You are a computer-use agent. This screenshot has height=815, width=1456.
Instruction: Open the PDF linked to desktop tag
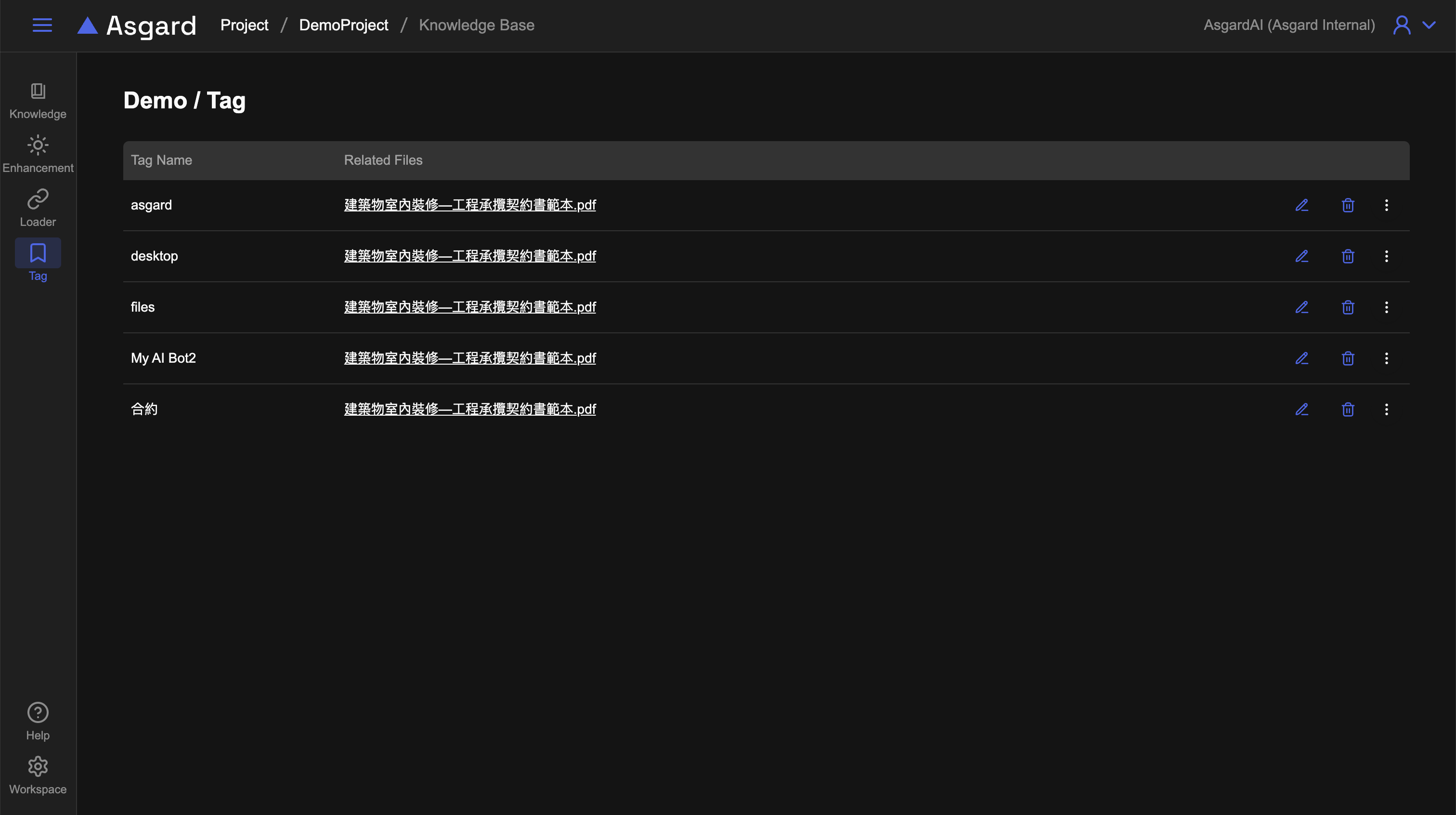tap(470, 256)
